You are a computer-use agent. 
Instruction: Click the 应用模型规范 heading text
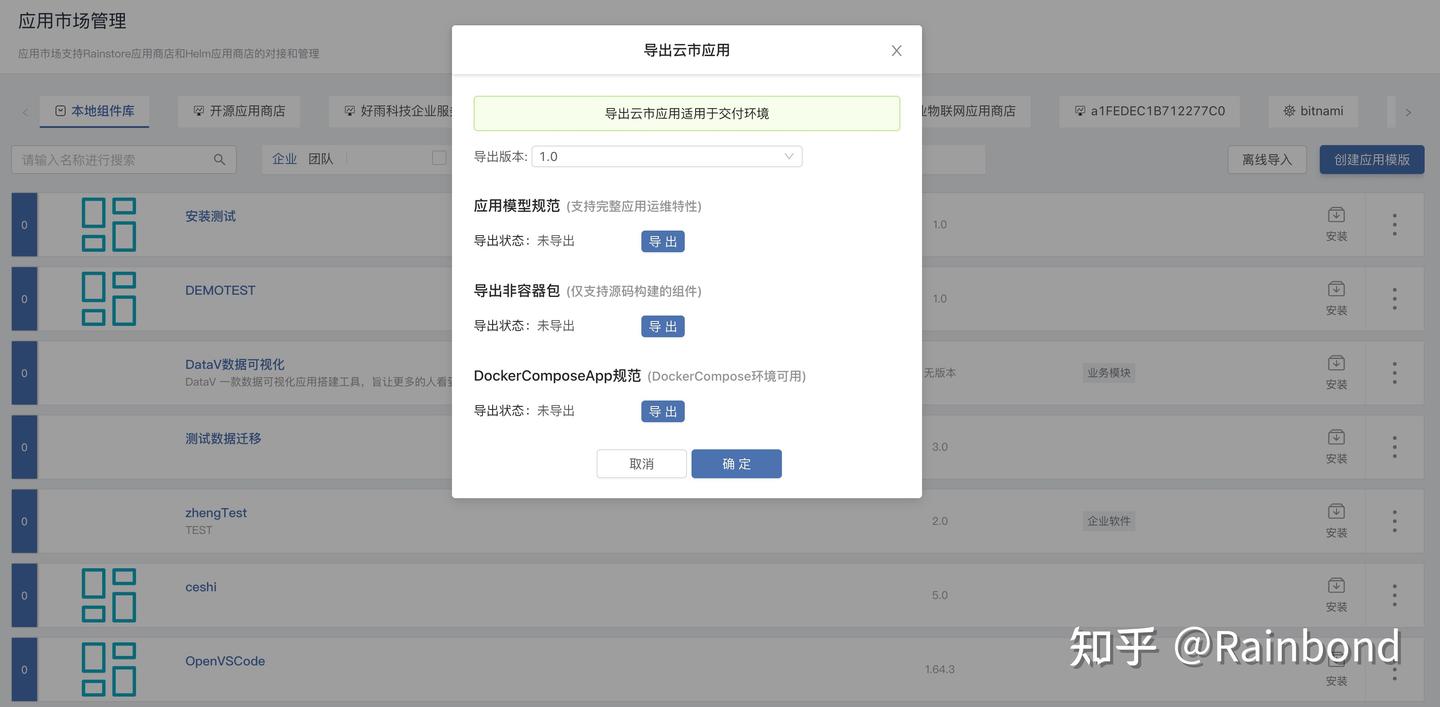517,205
